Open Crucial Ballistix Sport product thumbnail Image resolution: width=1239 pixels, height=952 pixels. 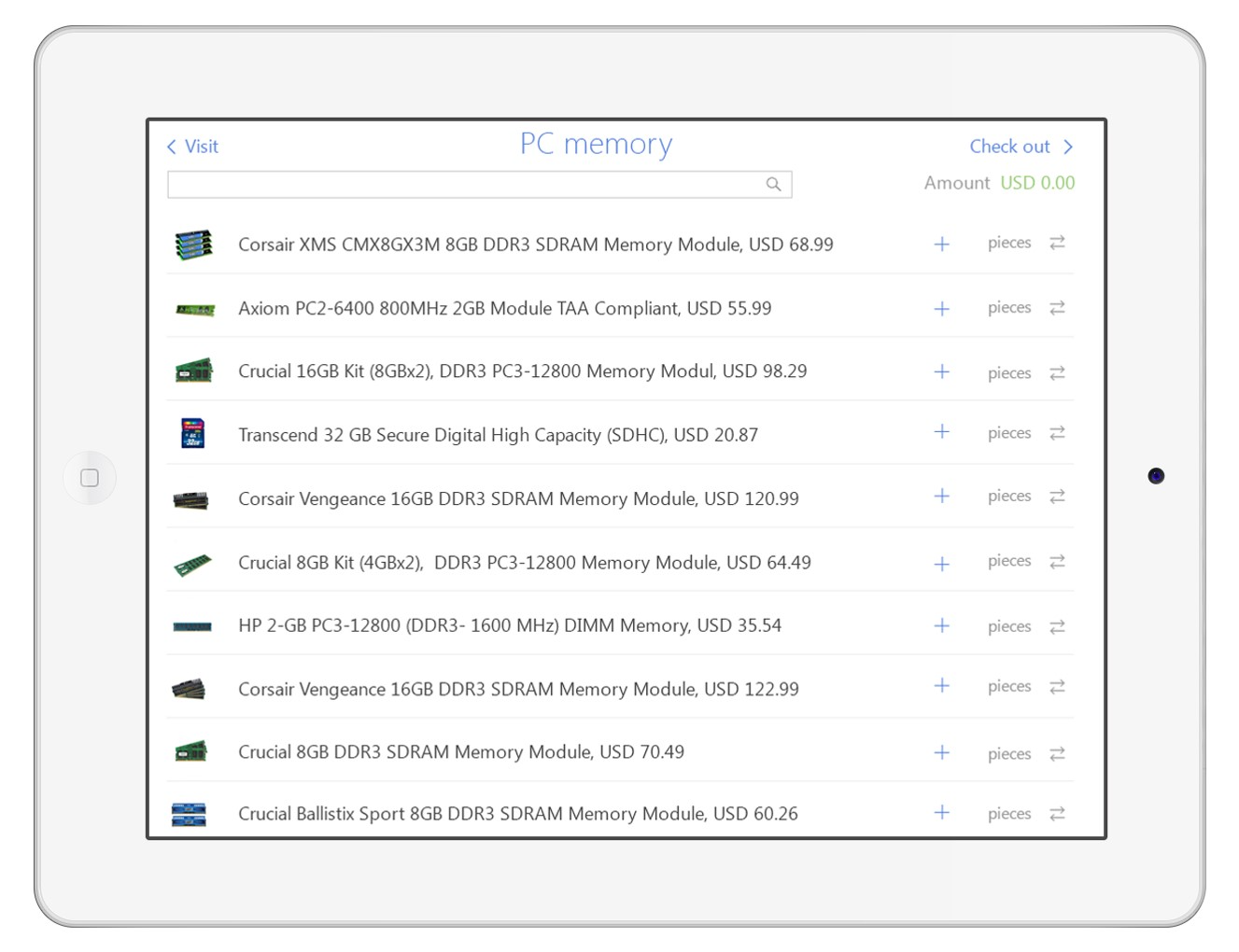(x=189, y=814)
